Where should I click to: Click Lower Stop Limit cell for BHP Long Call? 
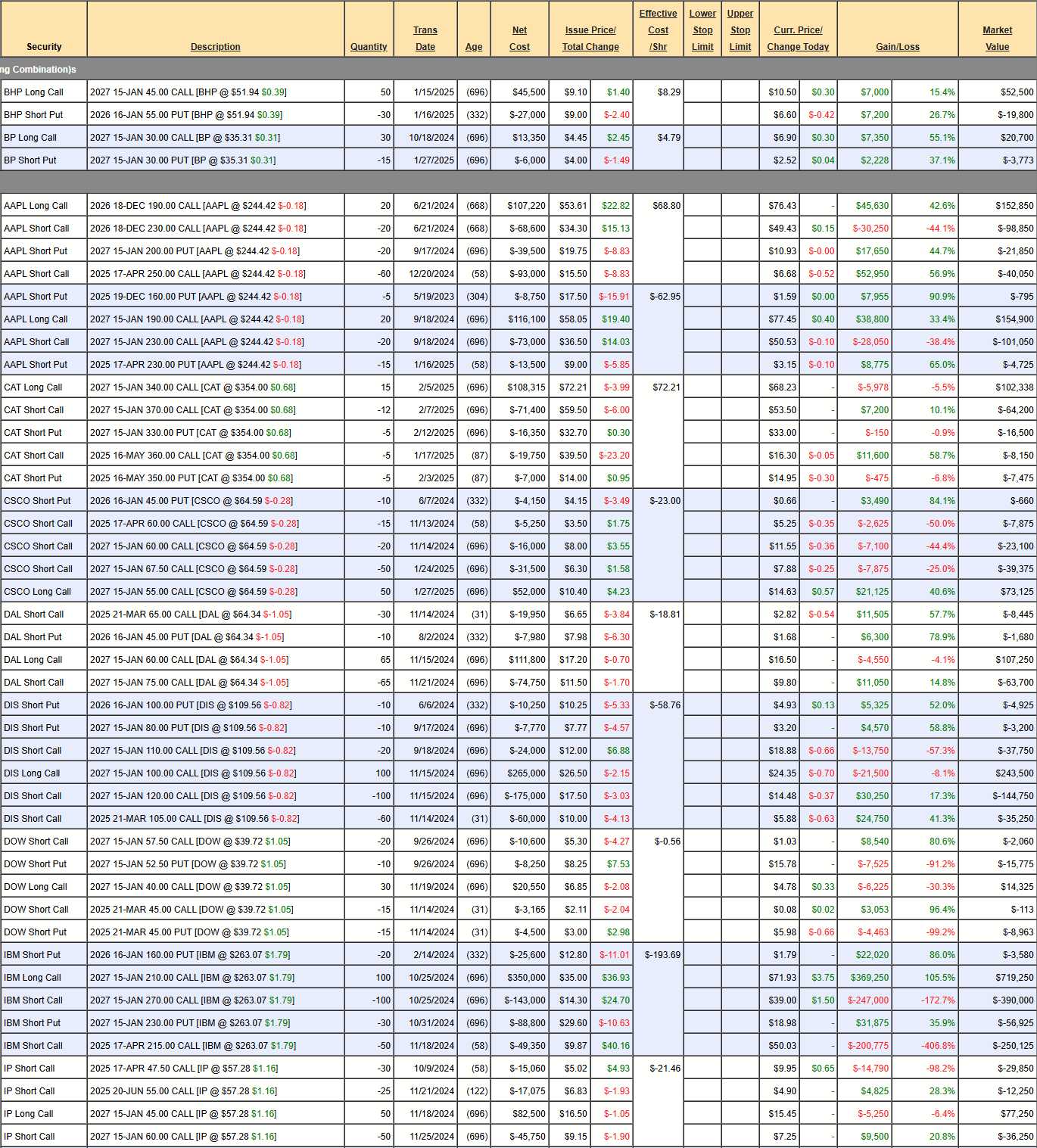(x=702, y=92)
